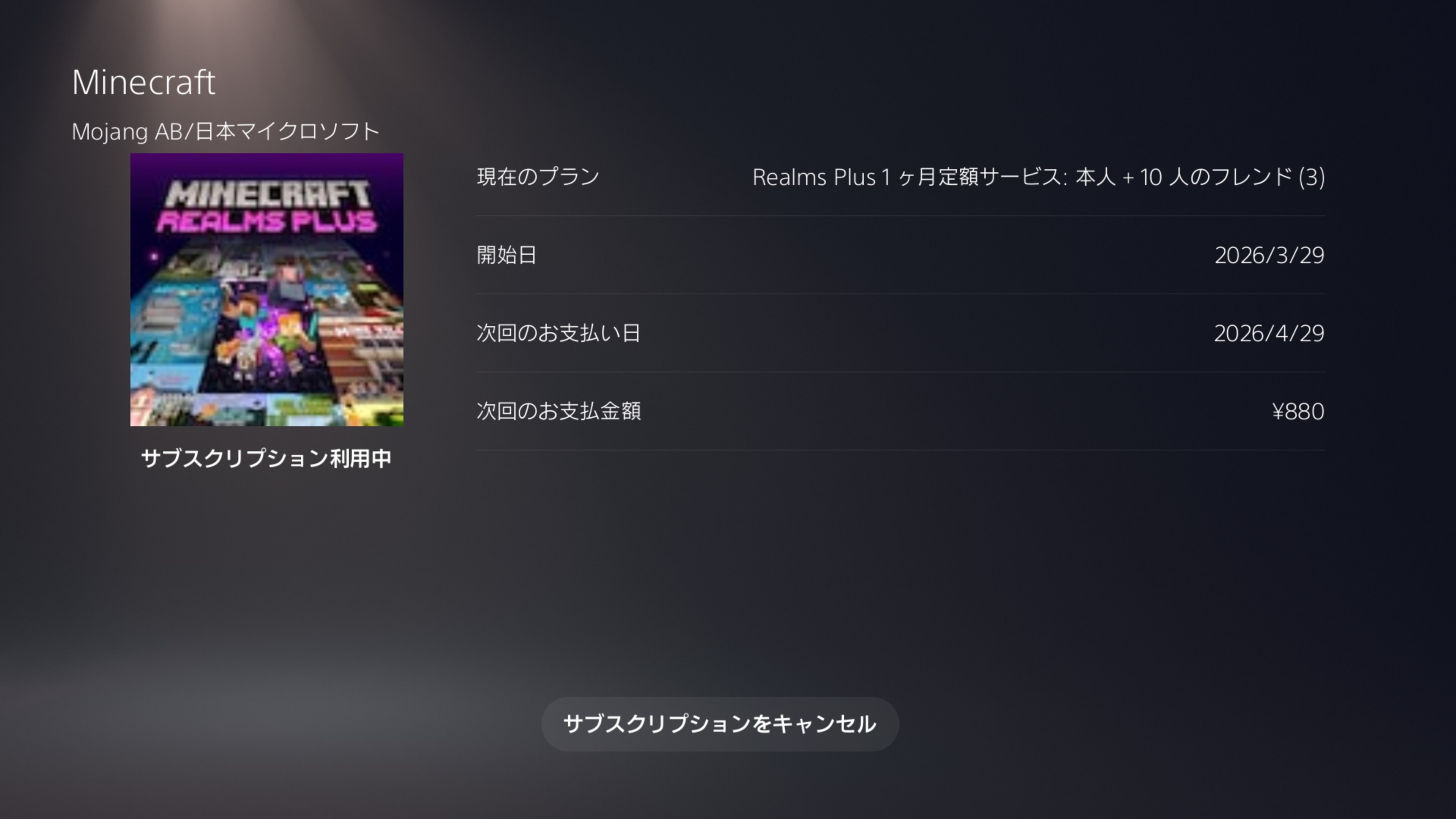Click the pink REALMS PLUS logo text
This screenshot has height=819, width=1456.
[266, 221]
